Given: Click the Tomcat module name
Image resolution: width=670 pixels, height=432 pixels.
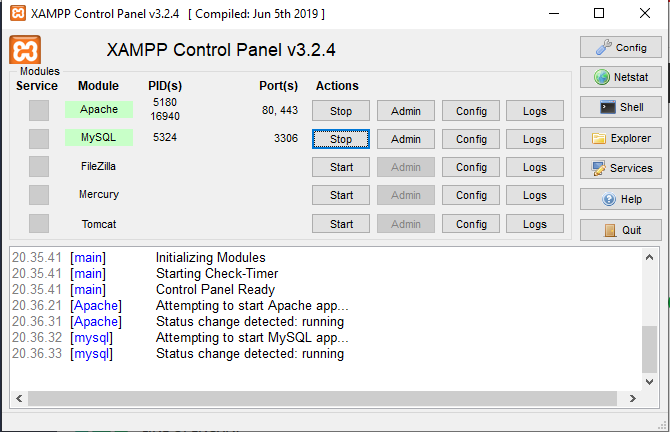Looking at the screenshot, I should click(x=99, y=224).
